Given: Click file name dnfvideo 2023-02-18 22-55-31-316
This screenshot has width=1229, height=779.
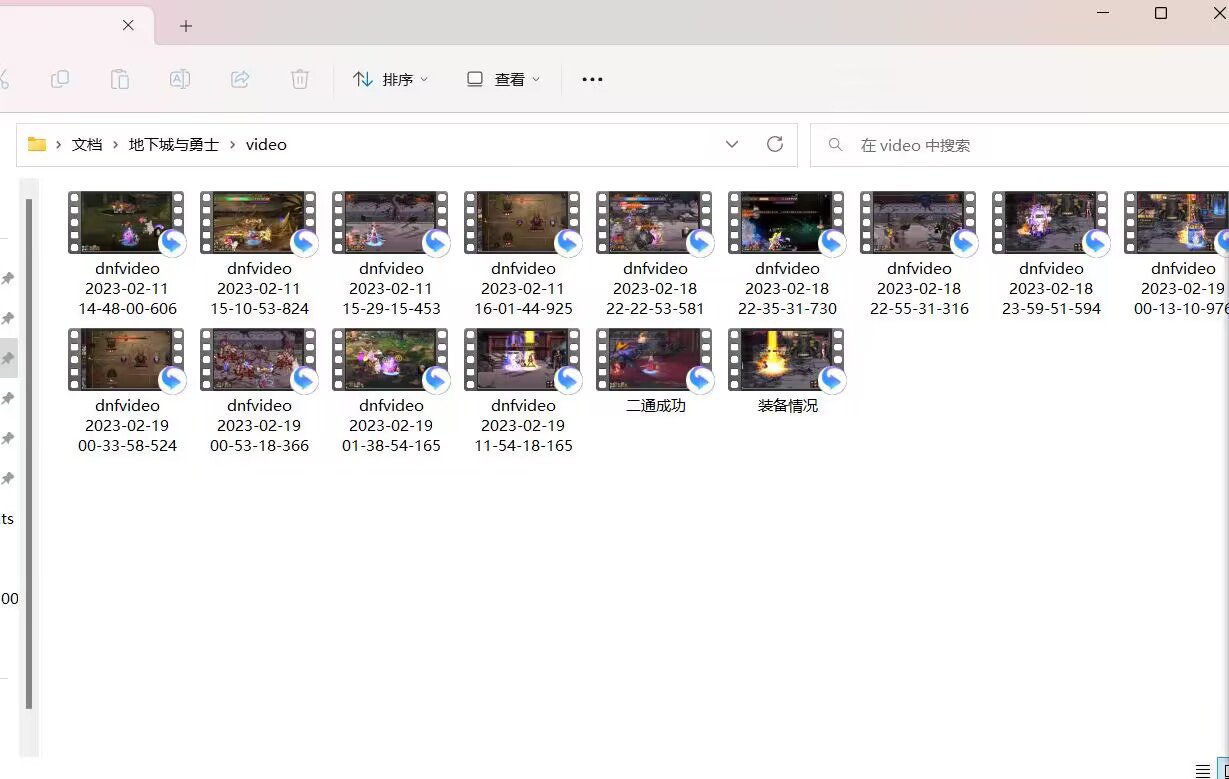Looking at the screenshot, I should [x=919, y=288].
